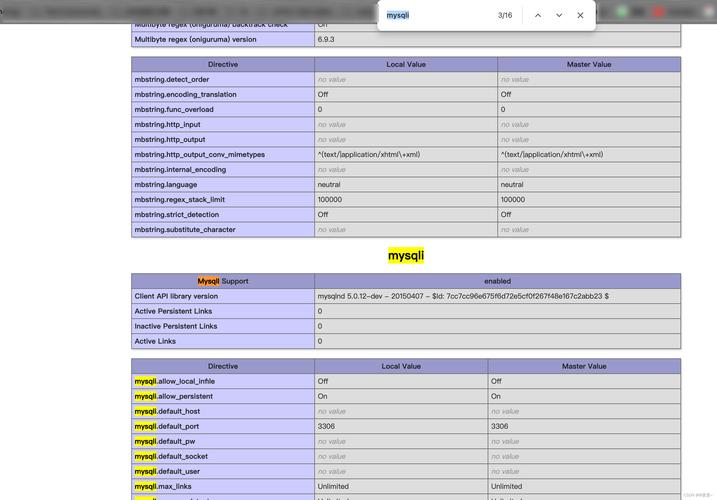This screenshot has height=500, width=717.
Task: Select the Client API library version label
Action: 176,296
